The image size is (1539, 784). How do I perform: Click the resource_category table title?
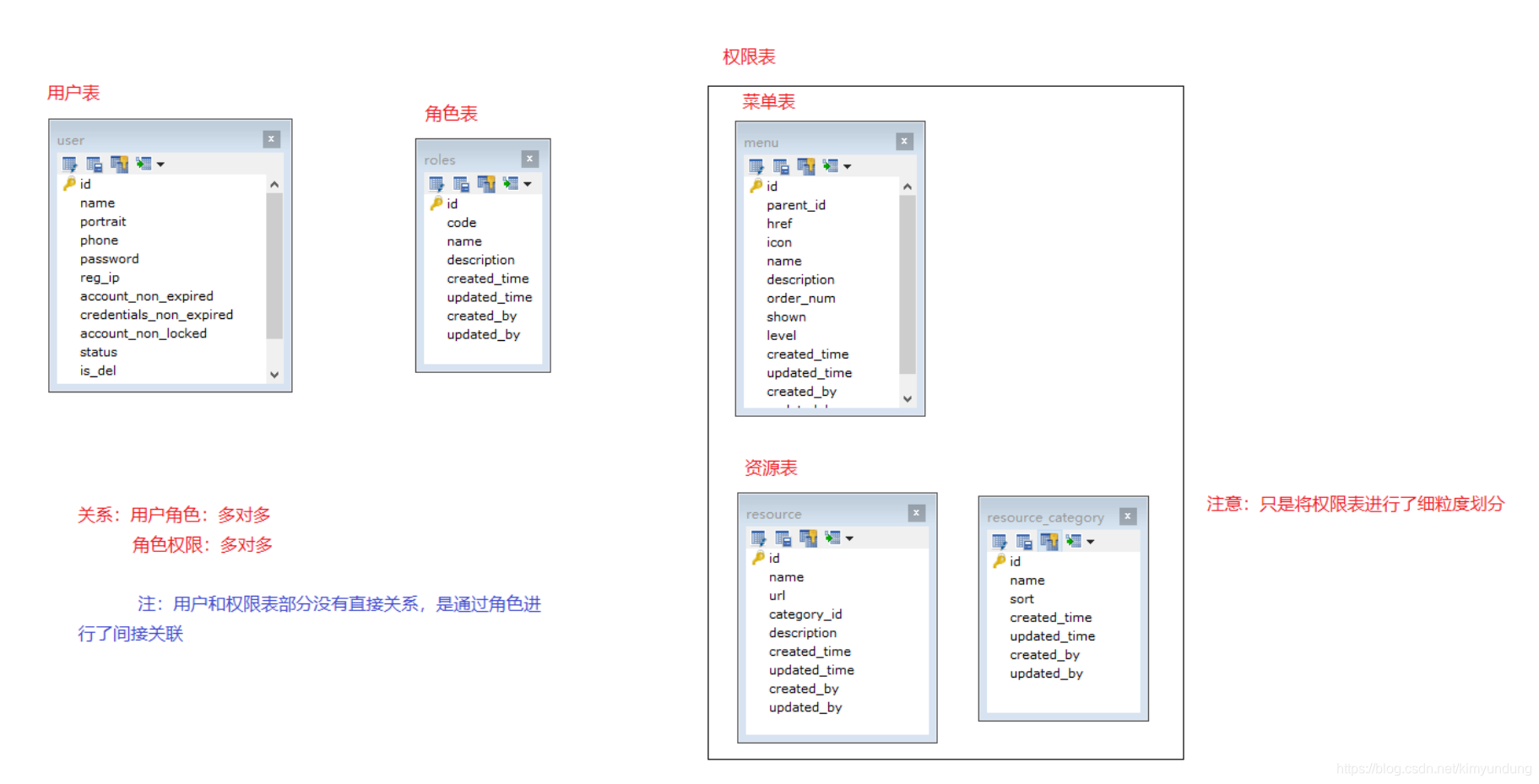pyautogui.click(x=1045, y=517)
